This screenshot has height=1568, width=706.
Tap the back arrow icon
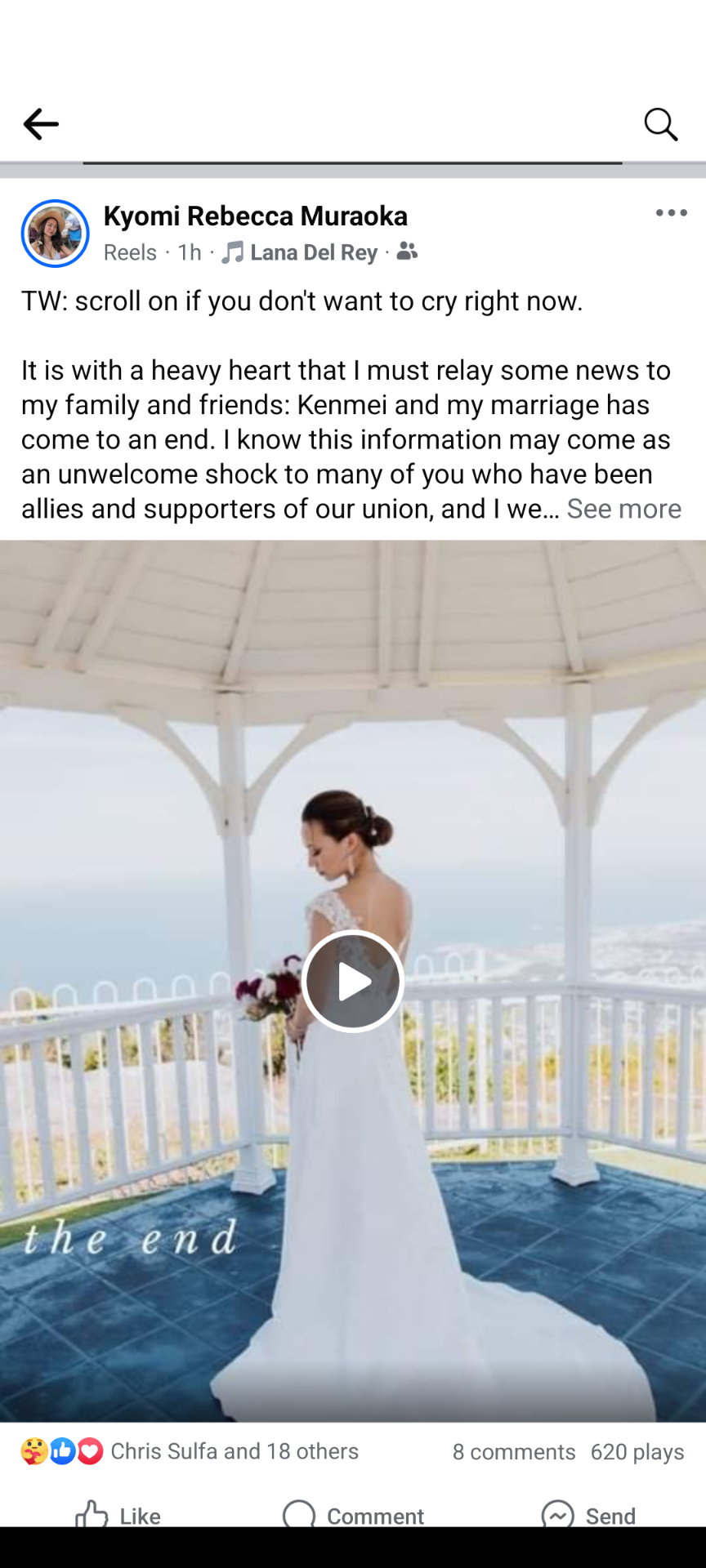pyautogui.click(x=41, y=125)
